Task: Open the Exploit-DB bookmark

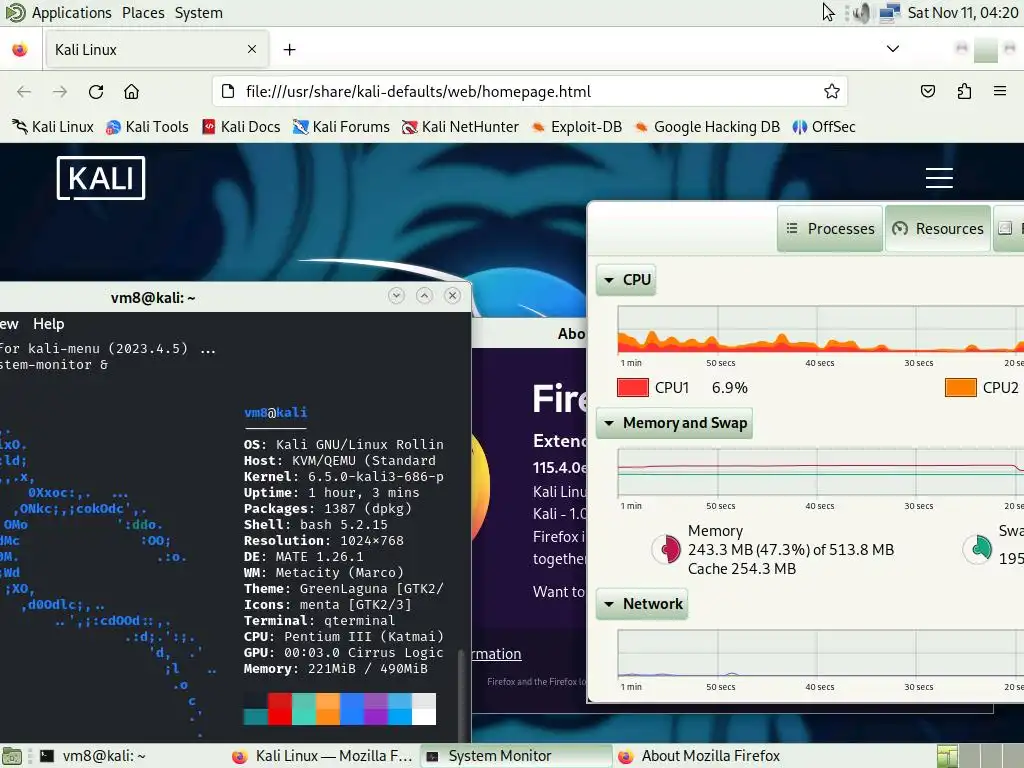Action: click(x=577, y=127)
